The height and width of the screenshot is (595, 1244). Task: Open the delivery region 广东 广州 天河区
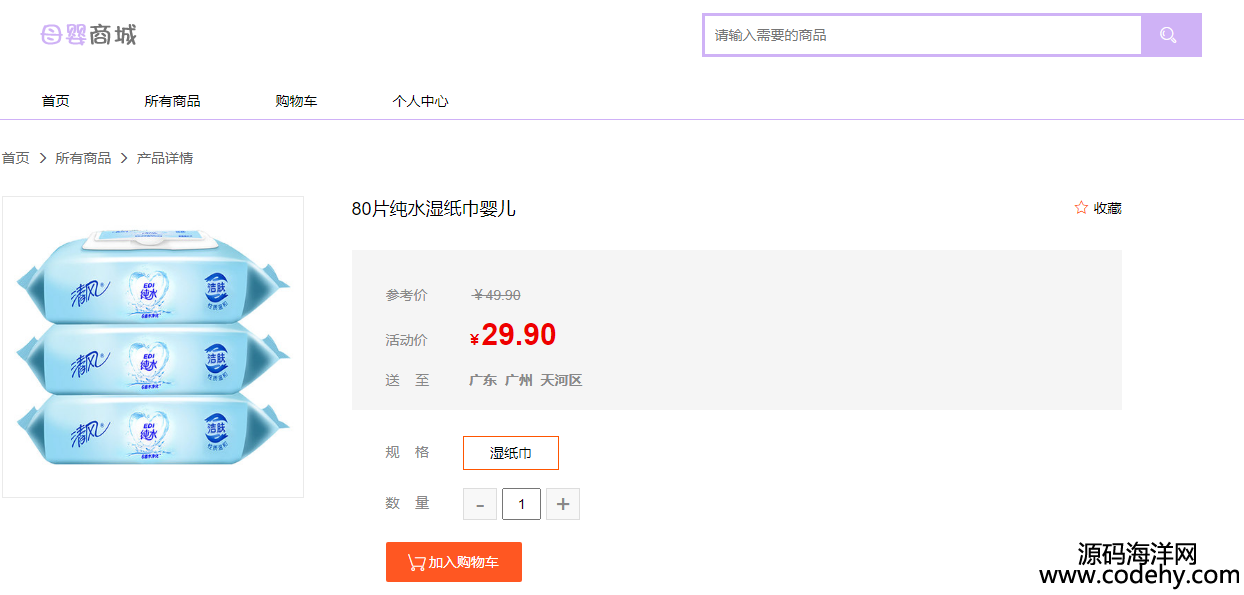pyautogui.click(x=526, y=380)
